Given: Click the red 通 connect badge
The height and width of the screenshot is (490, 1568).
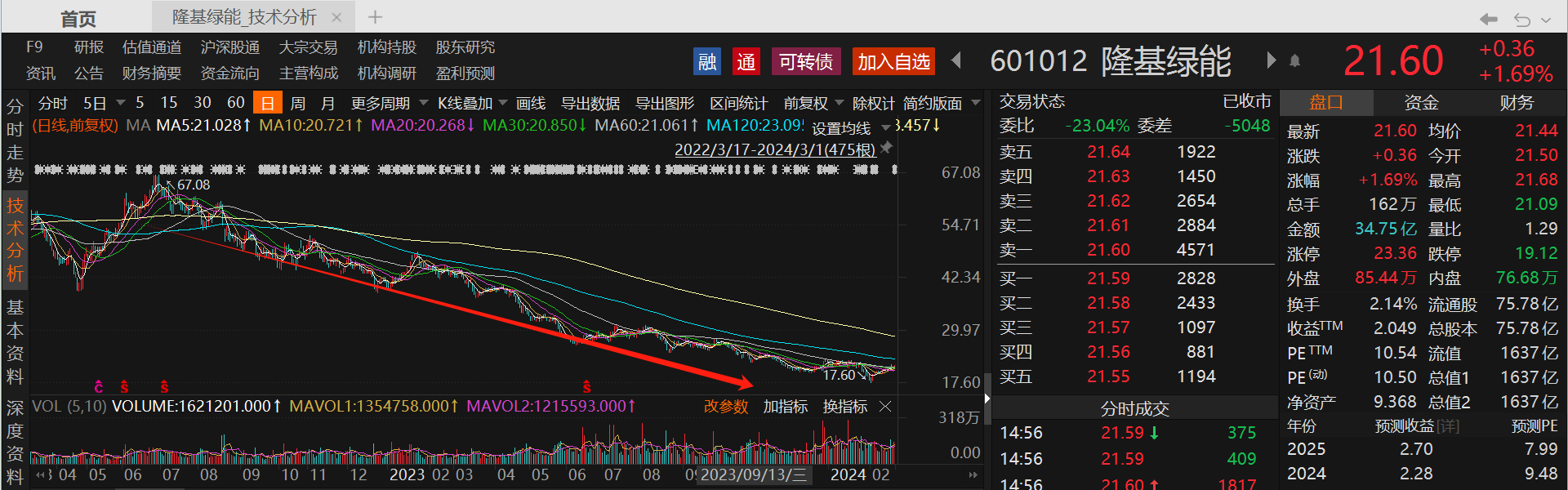Looking at the screenshot, I should click(746, 61).
